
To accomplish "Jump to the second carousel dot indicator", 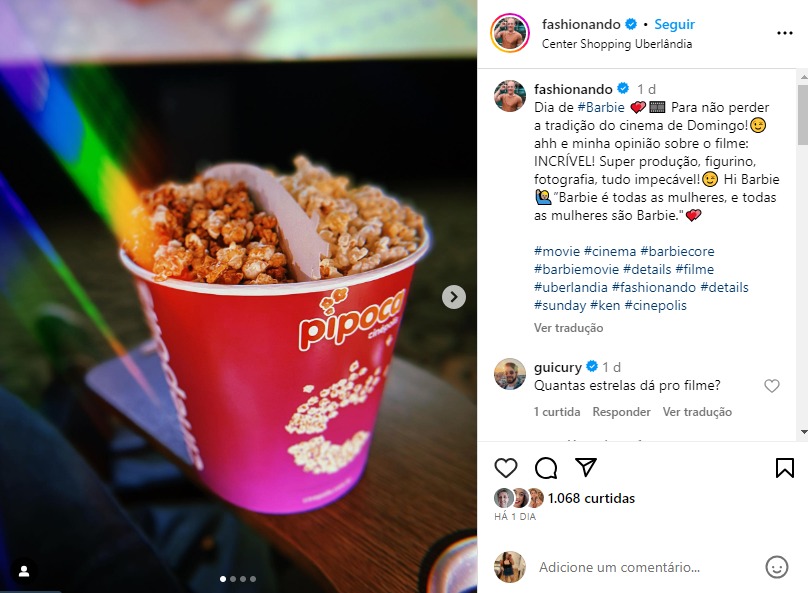I will [x=233, y=579].
